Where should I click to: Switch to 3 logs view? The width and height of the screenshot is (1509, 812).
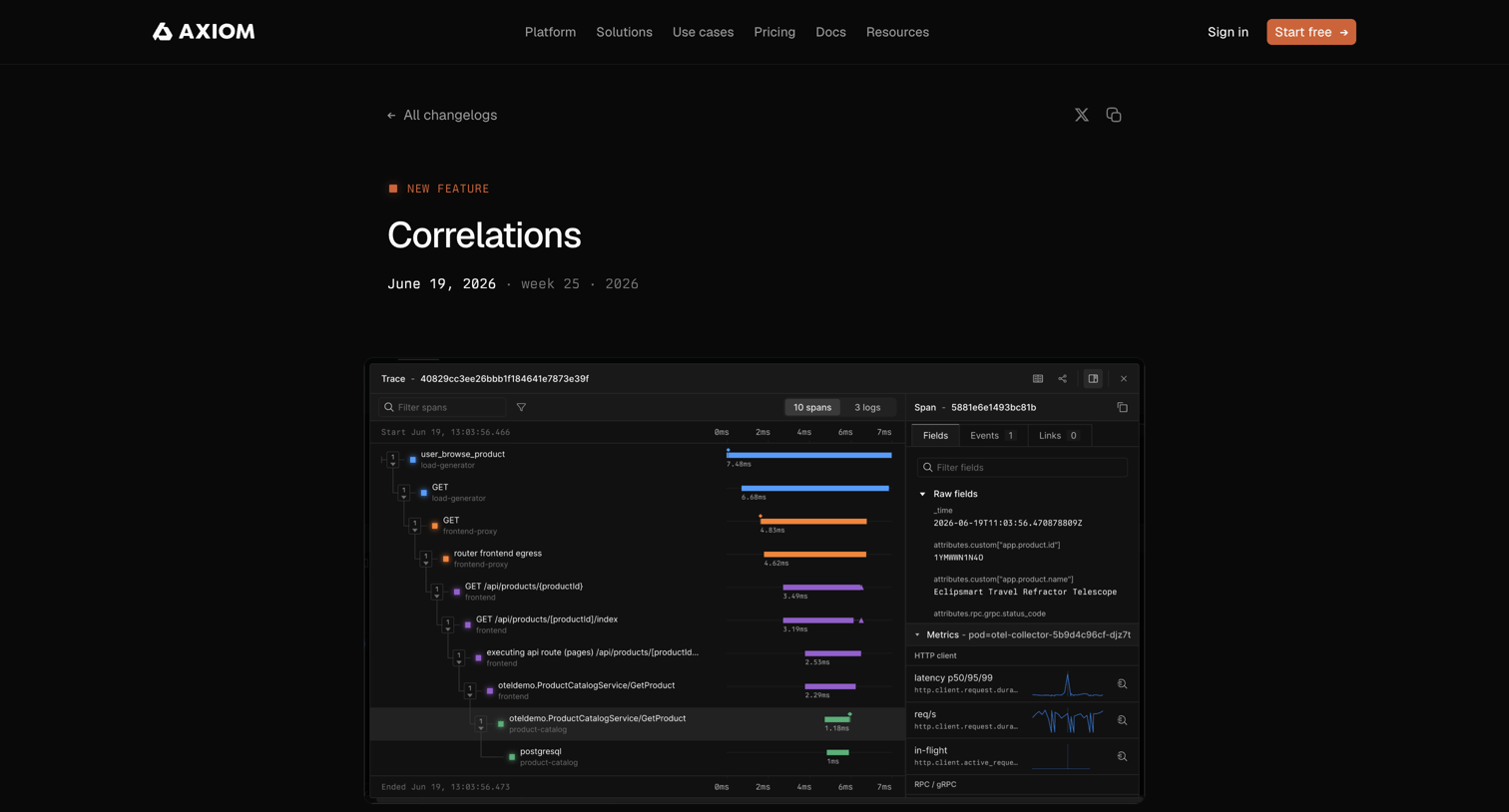[x=867, y=407]
